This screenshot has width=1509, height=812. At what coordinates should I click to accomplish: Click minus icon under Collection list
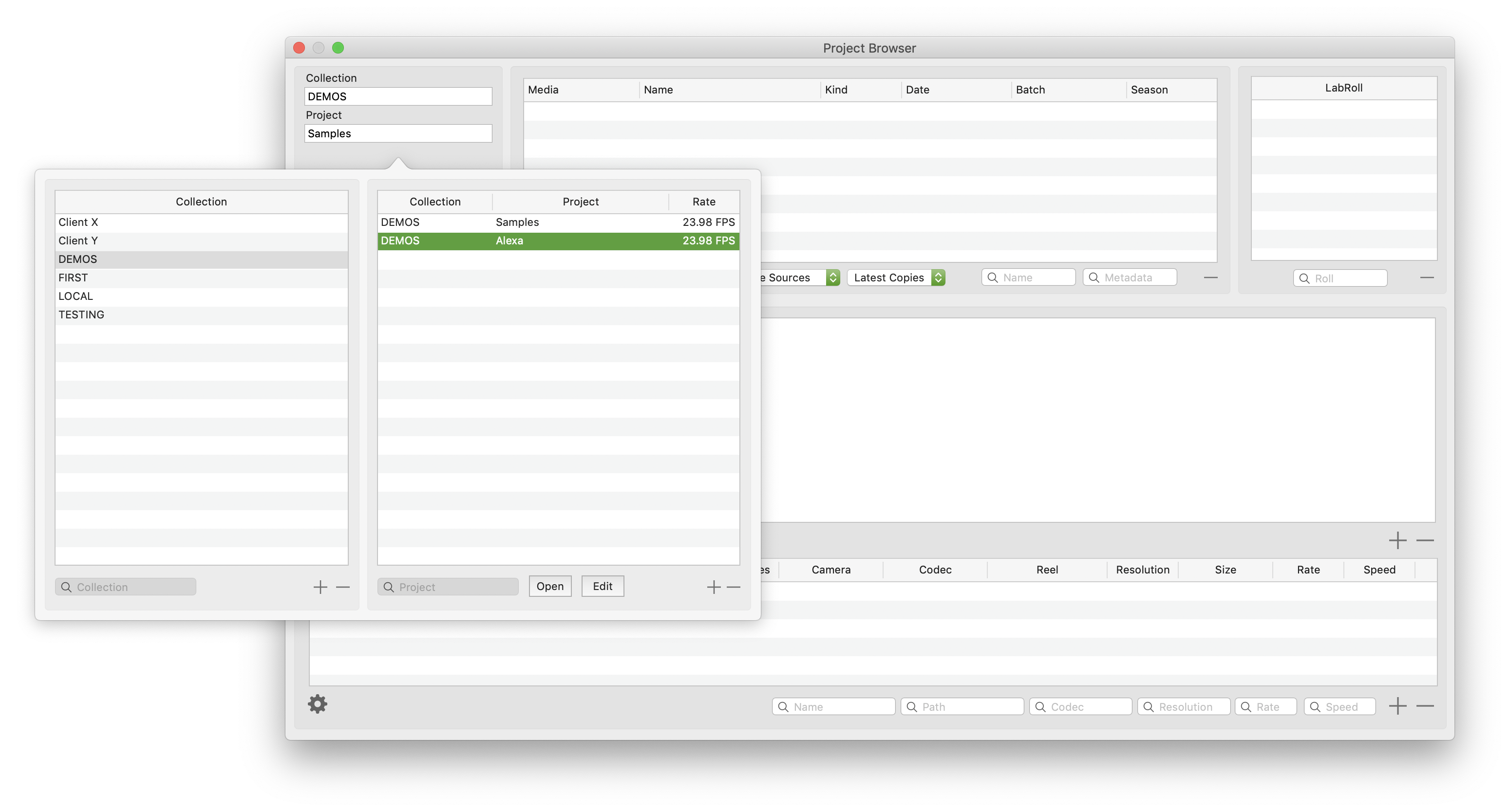point(343,587)
